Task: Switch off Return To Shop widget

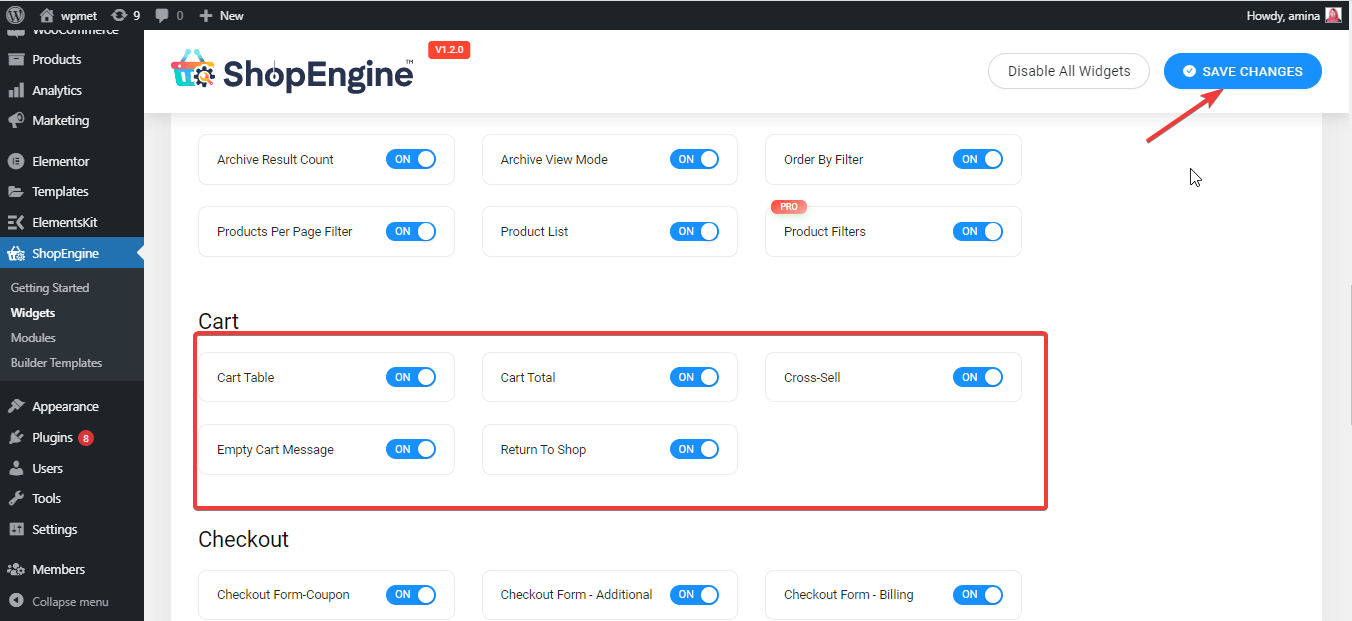Action: 694,449
